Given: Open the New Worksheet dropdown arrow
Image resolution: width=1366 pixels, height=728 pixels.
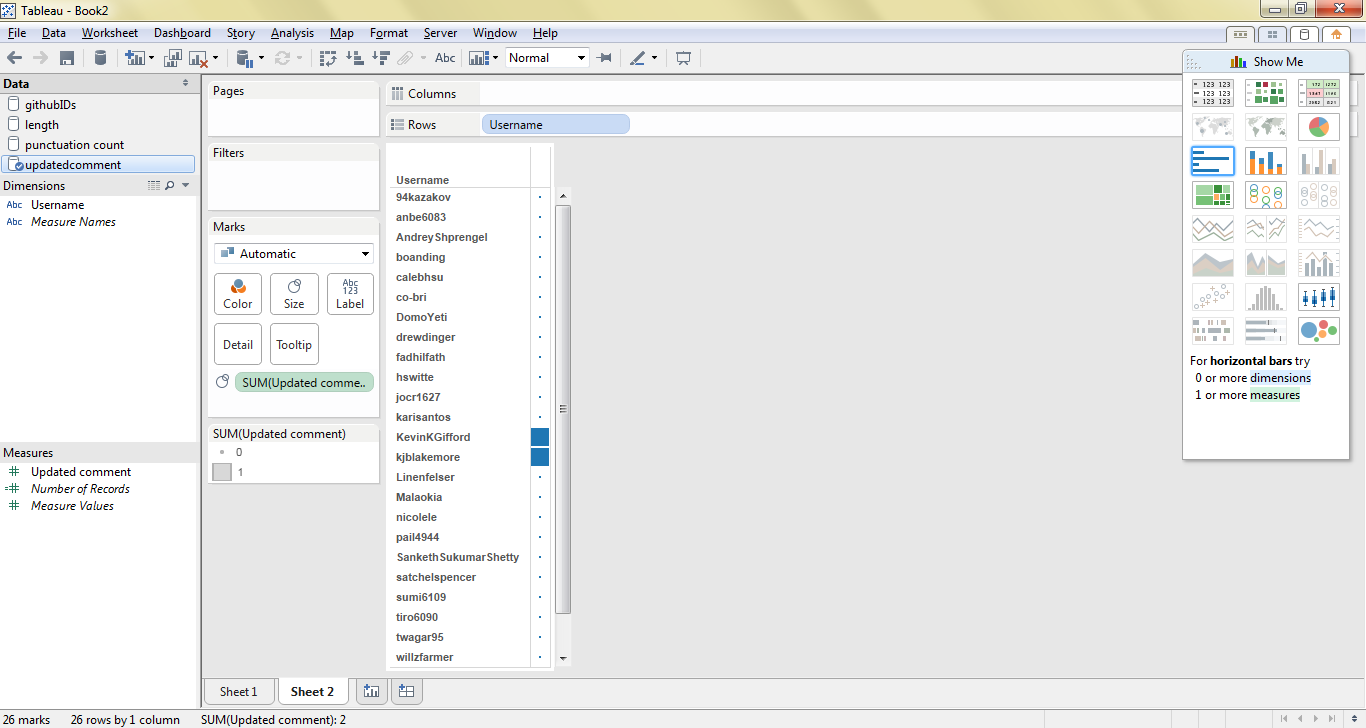Looking at the screenshot, I should click(x=152, y=58).
